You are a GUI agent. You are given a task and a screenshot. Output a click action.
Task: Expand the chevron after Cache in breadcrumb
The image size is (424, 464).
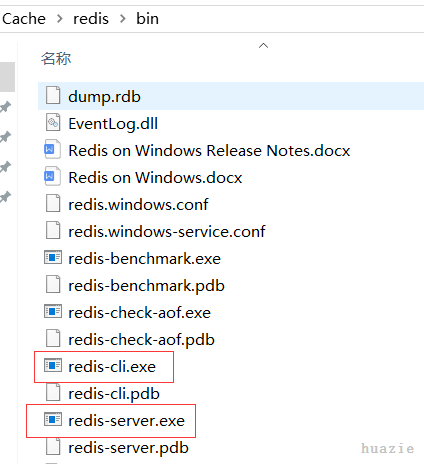tap(60, 19)
